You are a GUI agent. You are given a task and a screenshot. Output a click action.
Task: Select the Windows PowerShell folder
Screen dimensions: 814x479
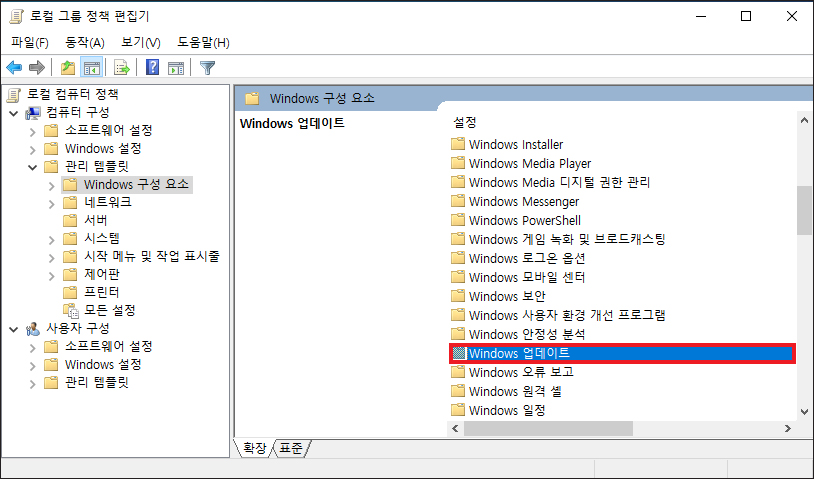(525, 221)
